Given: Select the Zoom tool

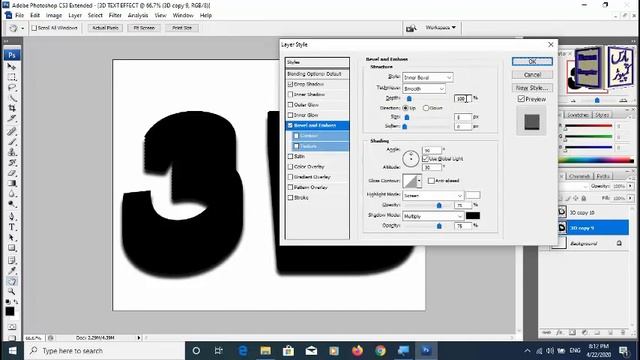Looking at the screenshot, I should (x=12, y=291).
